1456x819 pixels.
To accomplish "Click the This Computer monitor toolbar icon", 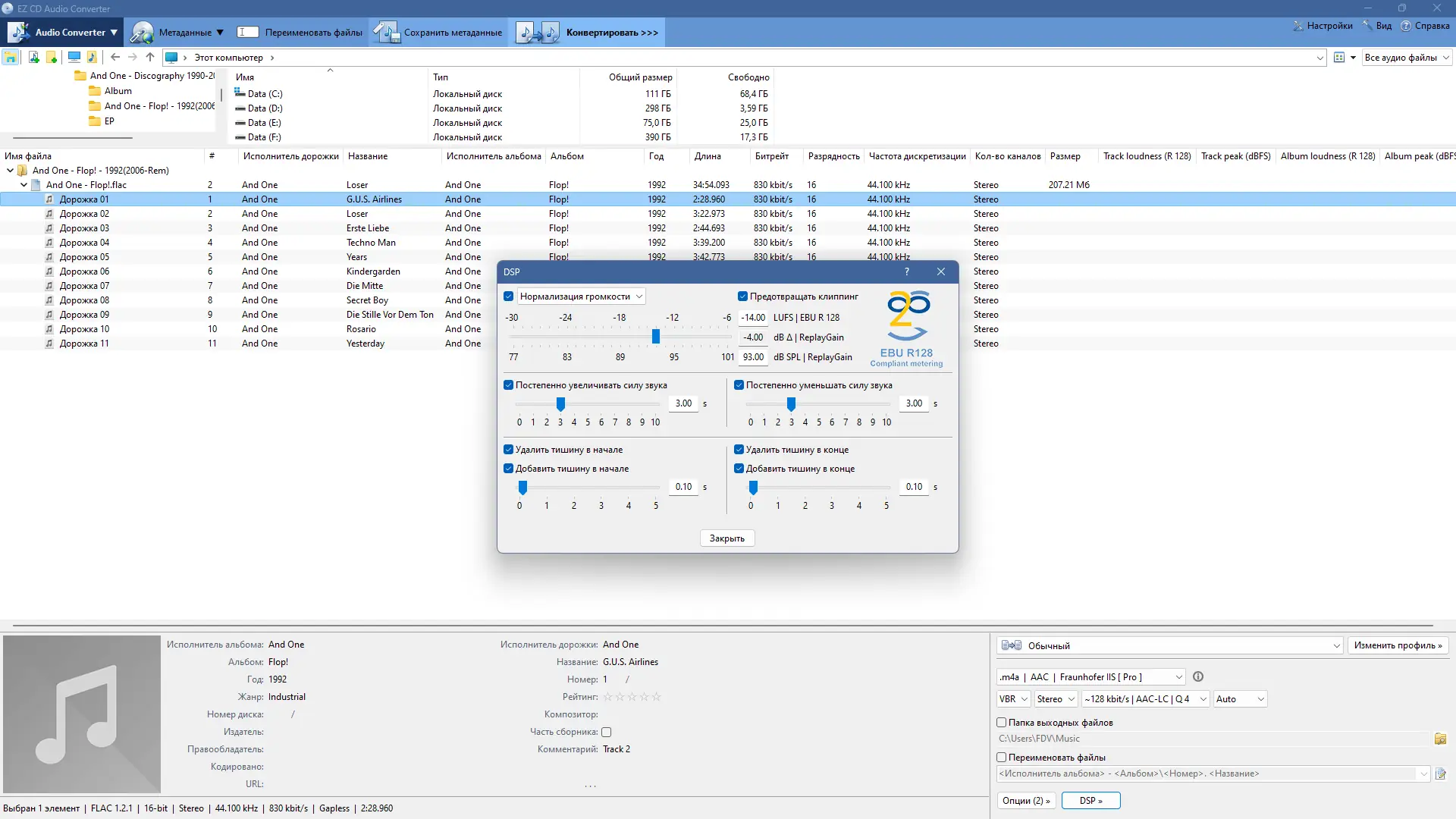I will pyautogui.click(x=74, y=57).
